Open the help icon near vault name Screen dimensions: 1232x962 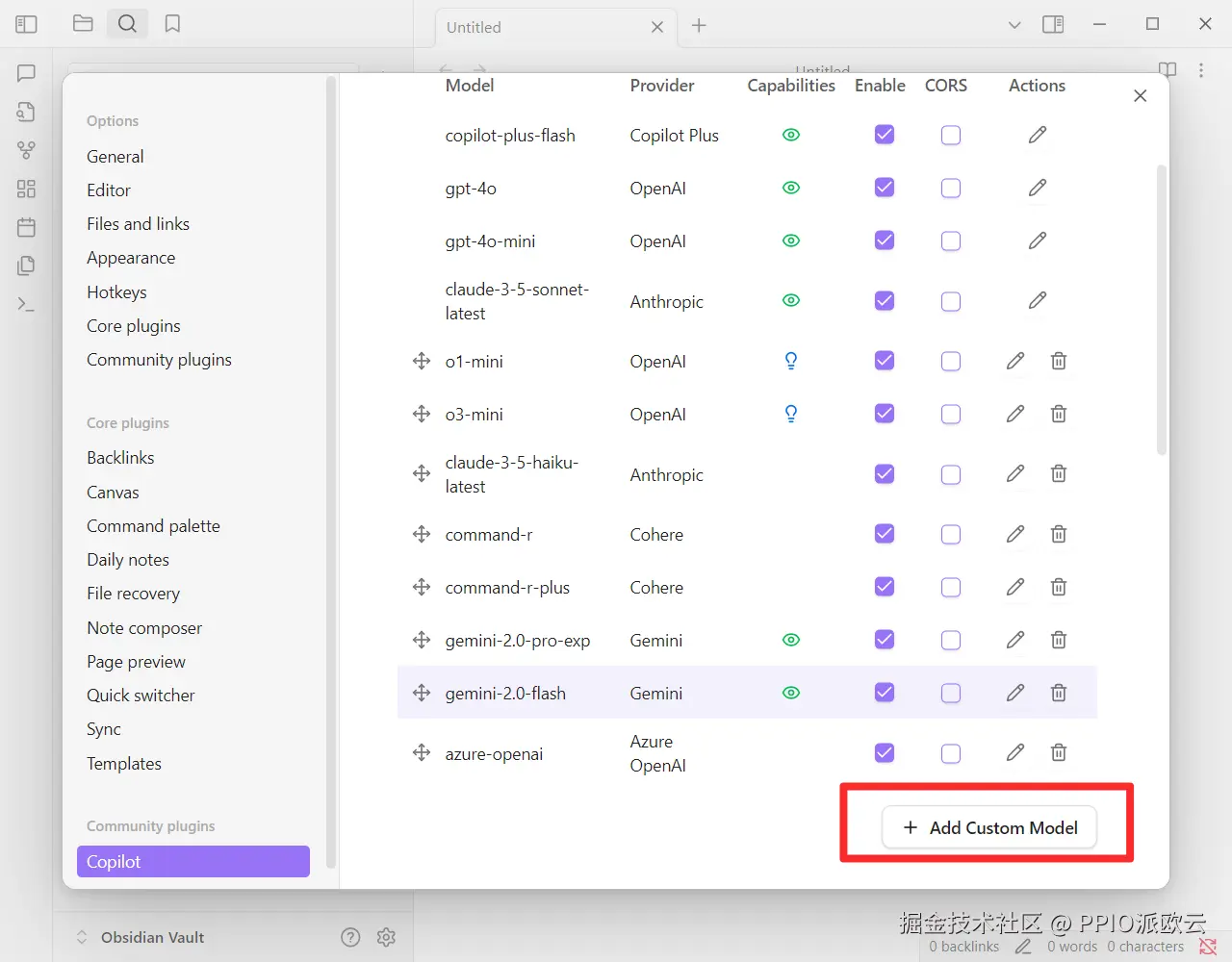tap(350, 937)
